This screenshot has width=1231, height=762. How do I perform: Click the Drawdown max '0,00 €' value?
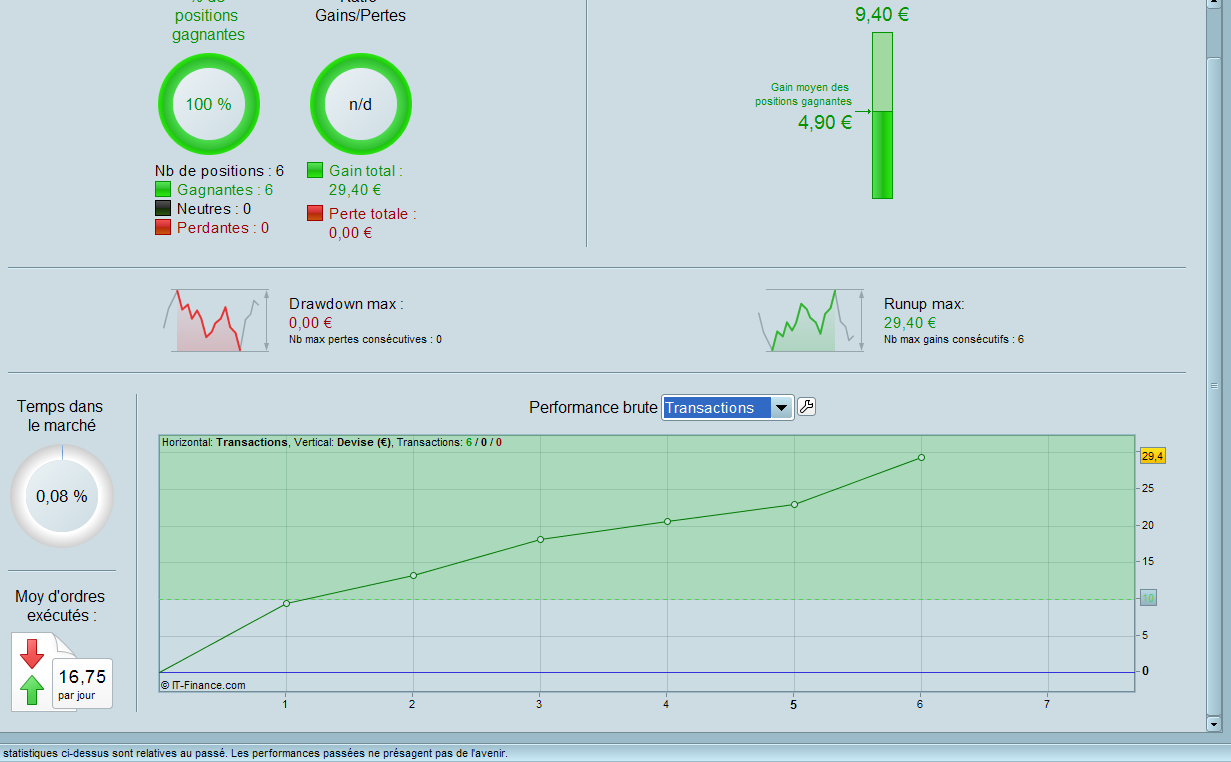click(310, 323)
